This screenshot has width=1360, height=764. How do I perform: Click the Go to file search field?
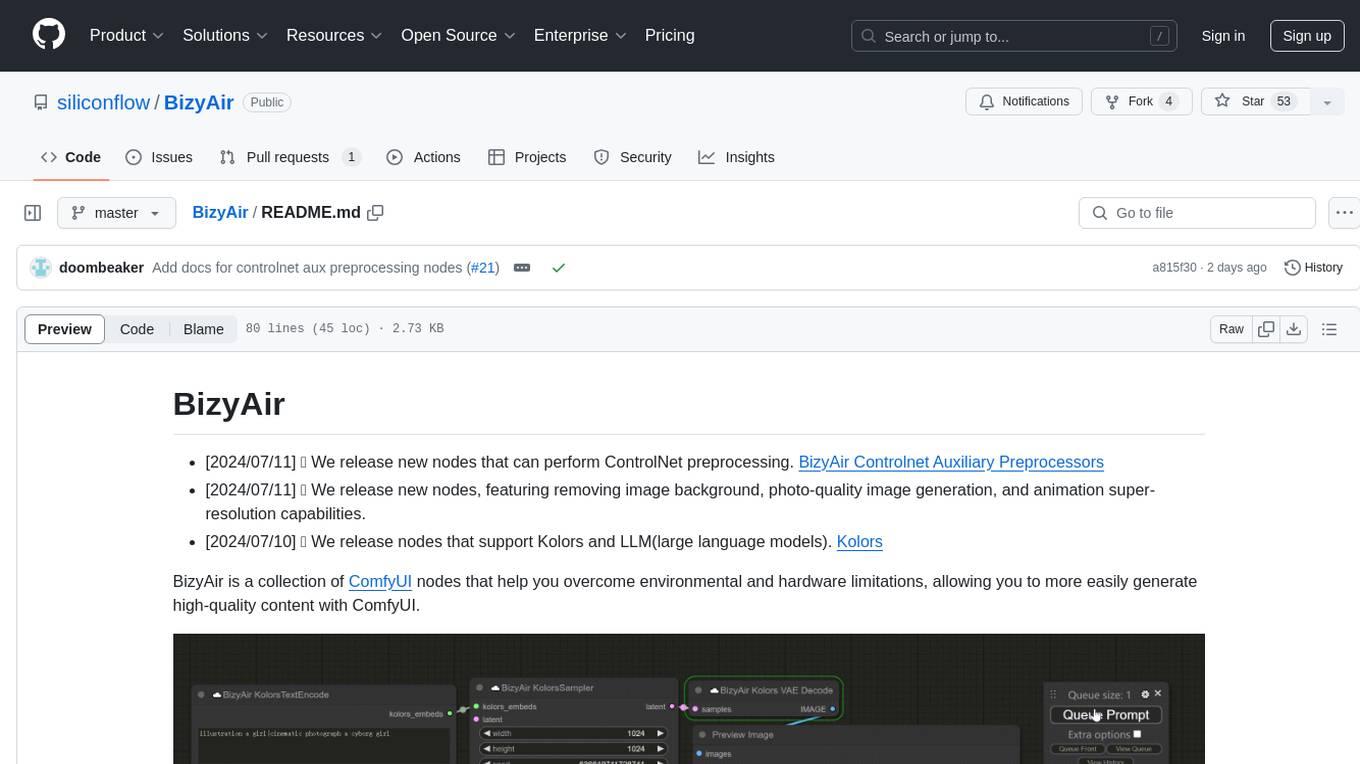[1197, 213]
